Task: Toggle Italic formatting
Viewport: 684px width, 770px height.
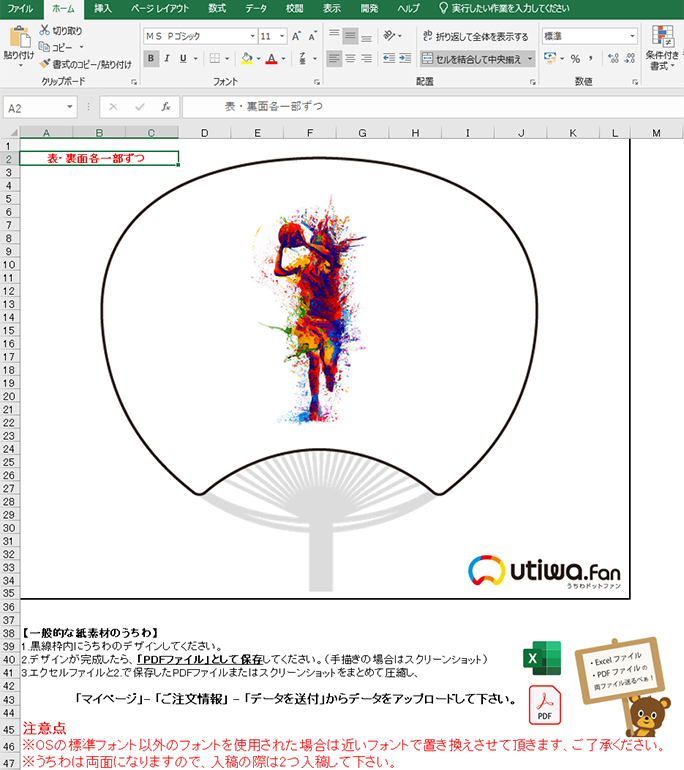Action: tap(169, 59)
